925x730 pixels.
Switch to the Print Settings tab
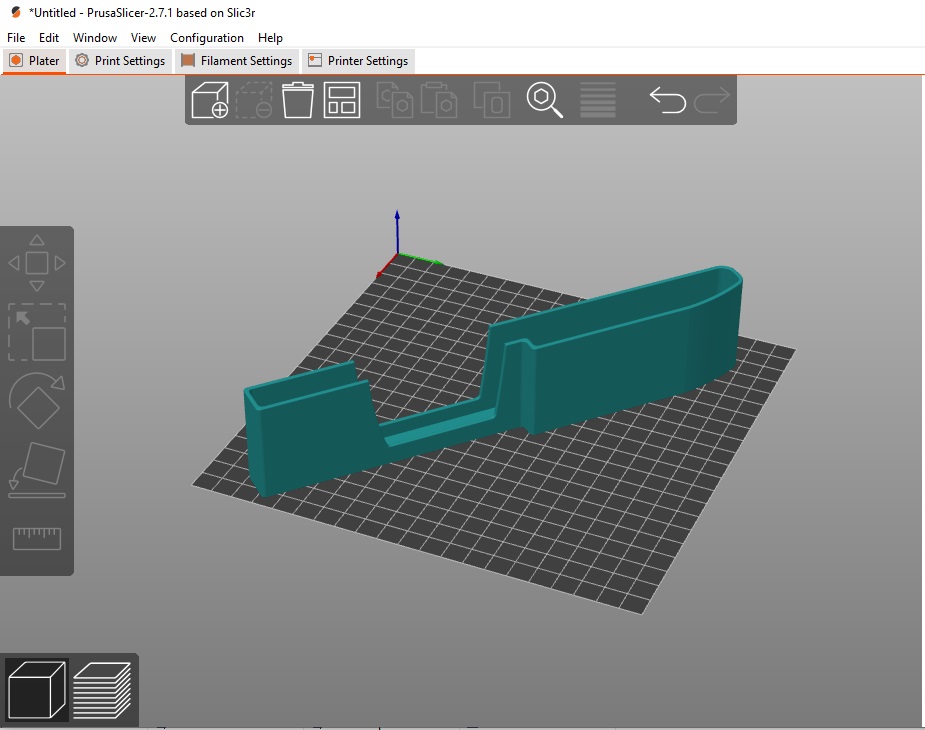click(x=120, y=61)
